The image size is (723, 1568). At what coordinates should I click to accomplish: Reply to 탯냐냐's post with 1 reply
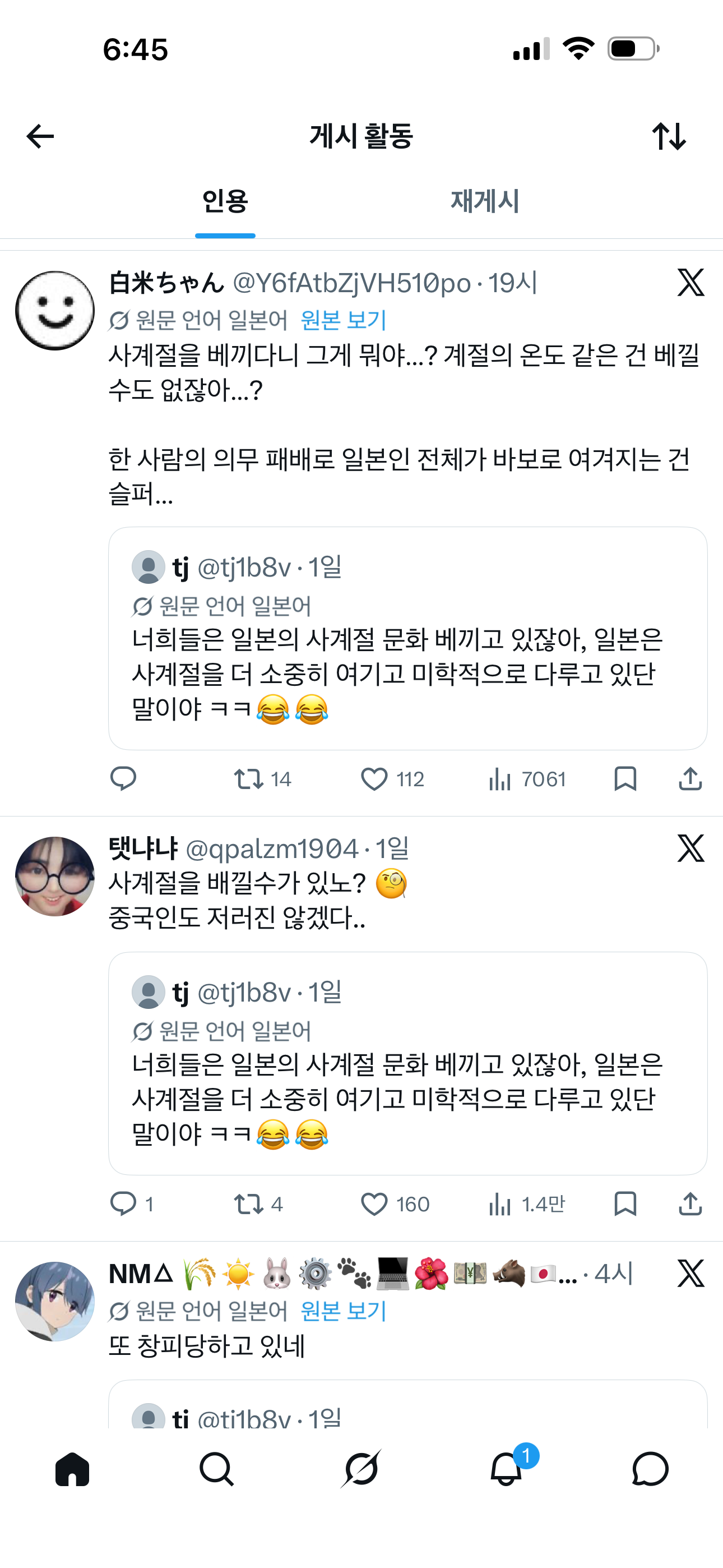[123, 1204]
